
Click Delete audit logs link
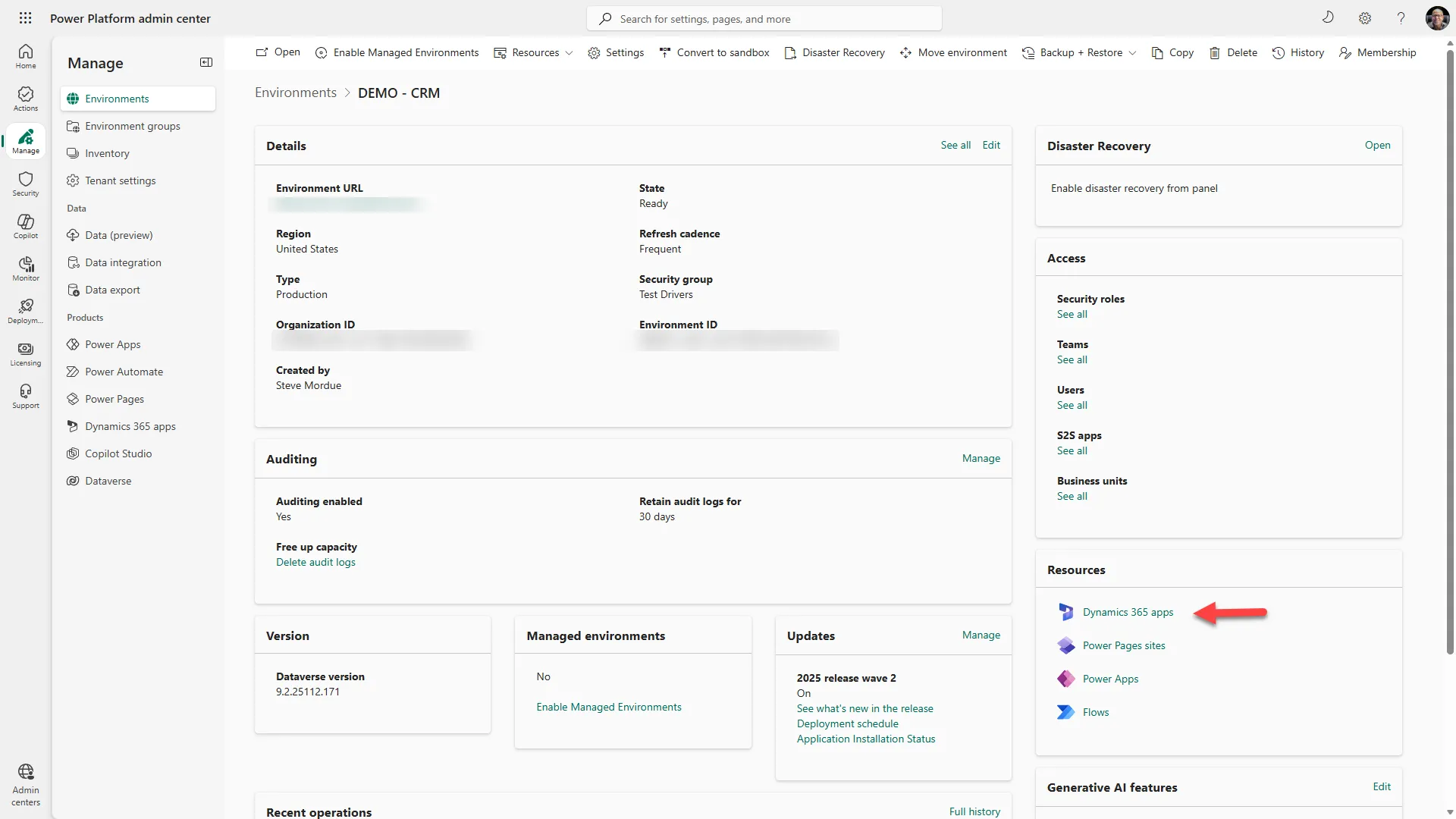point(315,562)
